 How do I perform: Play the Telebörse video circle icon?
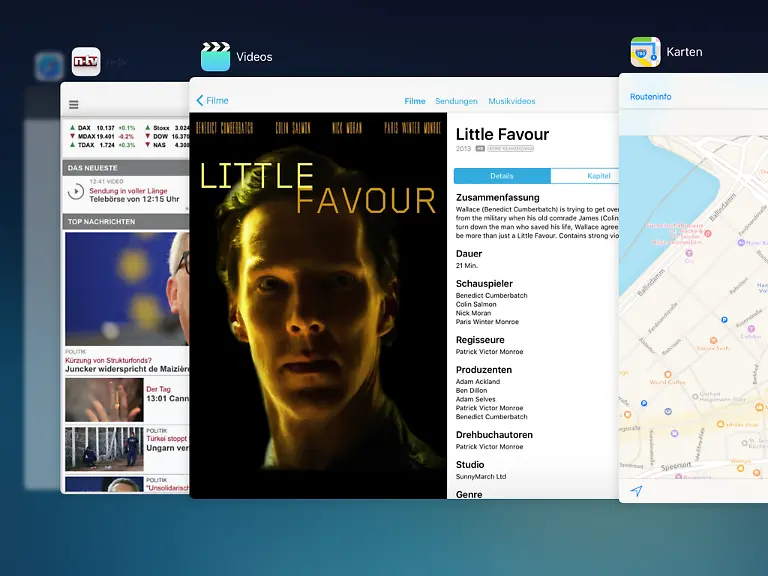coord(76,191)
